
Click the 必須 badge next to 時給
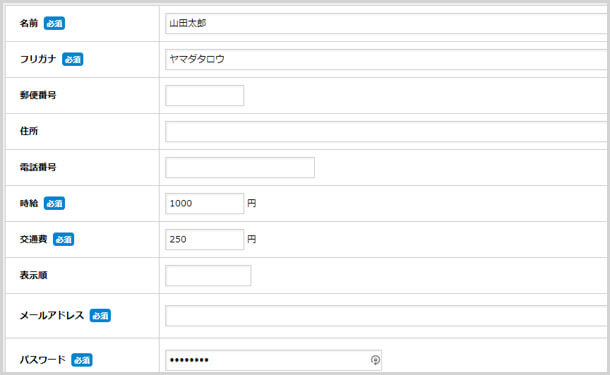[x=54, y=203]
